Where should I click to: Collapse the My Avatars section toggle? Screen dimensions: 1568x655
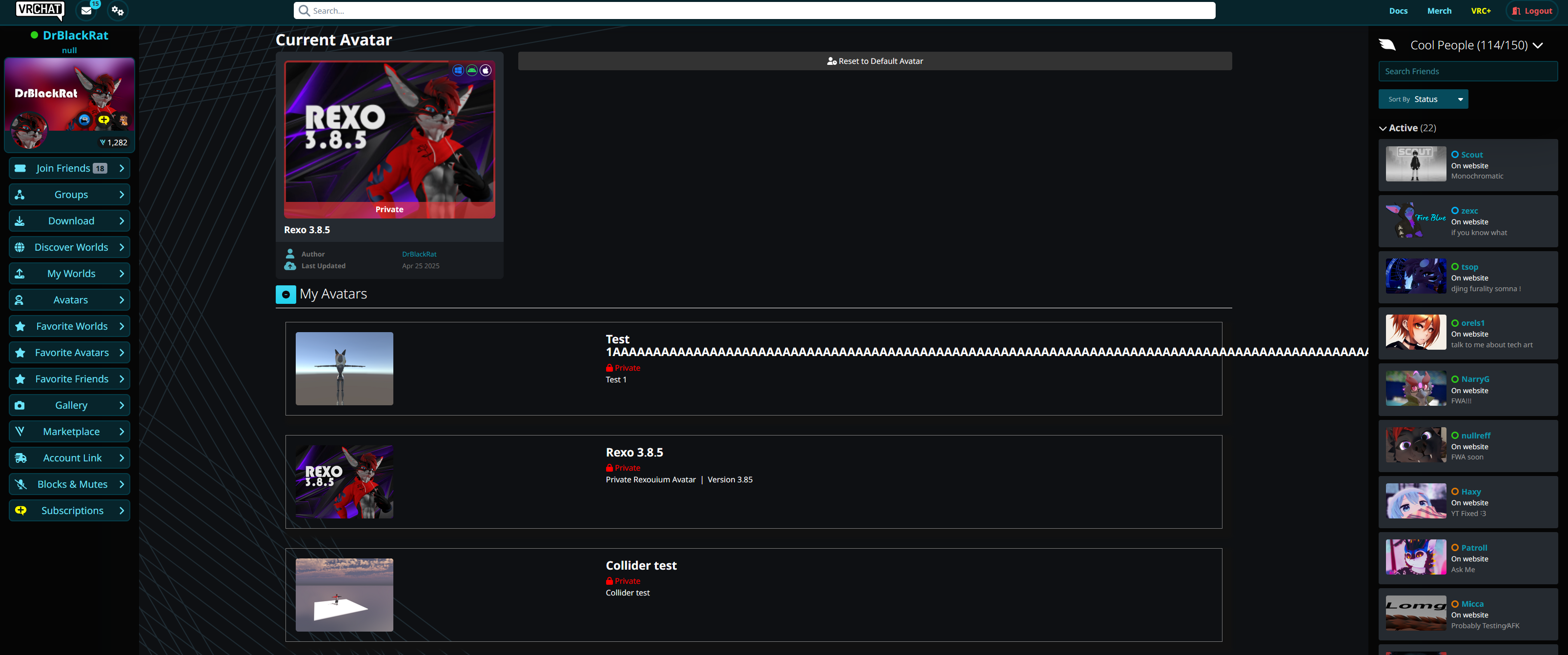point(285,295)
